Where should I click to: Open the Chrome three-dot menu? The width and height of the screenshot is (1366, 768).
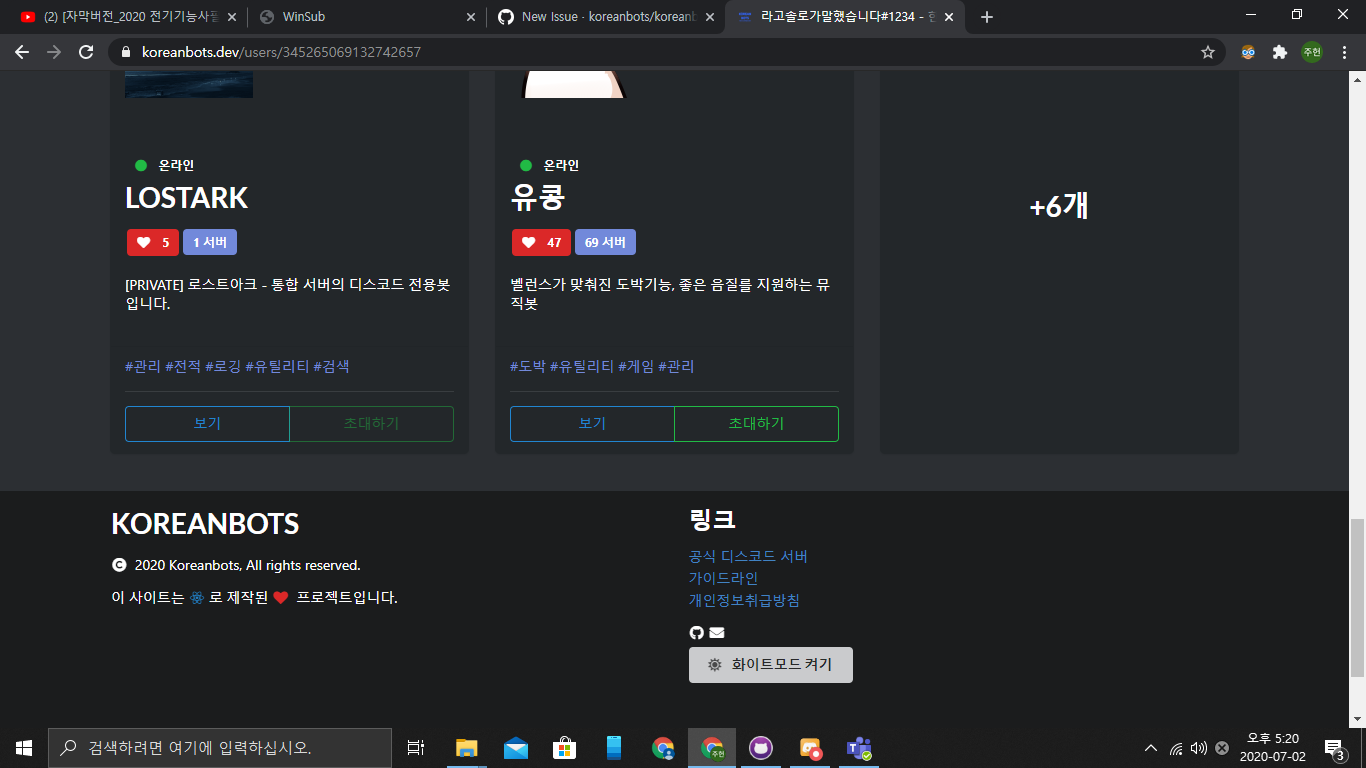pyautogui.click(x=1345, y=51)
